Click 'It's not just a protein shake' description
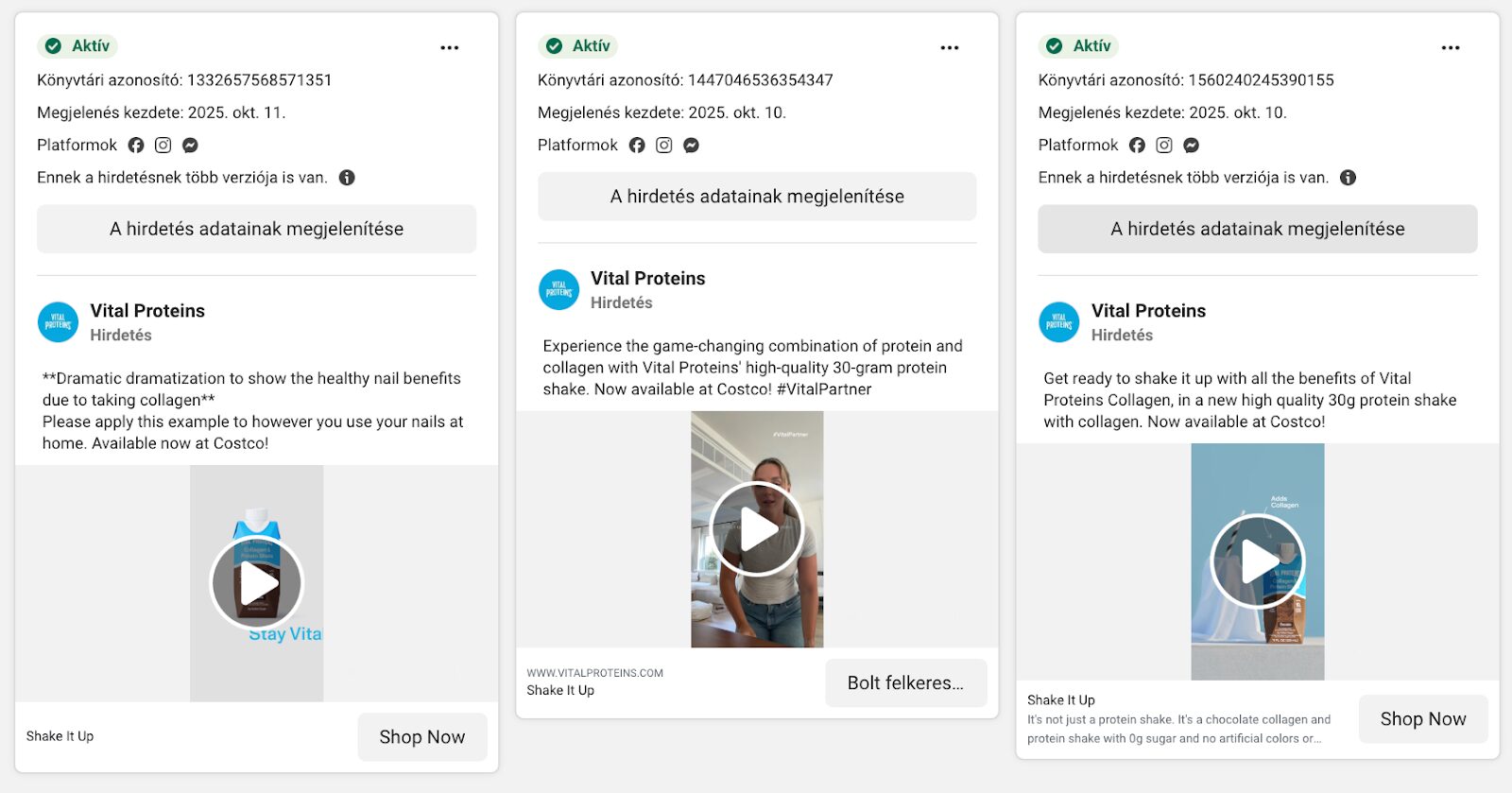1512x793 pixels. 1178,729
